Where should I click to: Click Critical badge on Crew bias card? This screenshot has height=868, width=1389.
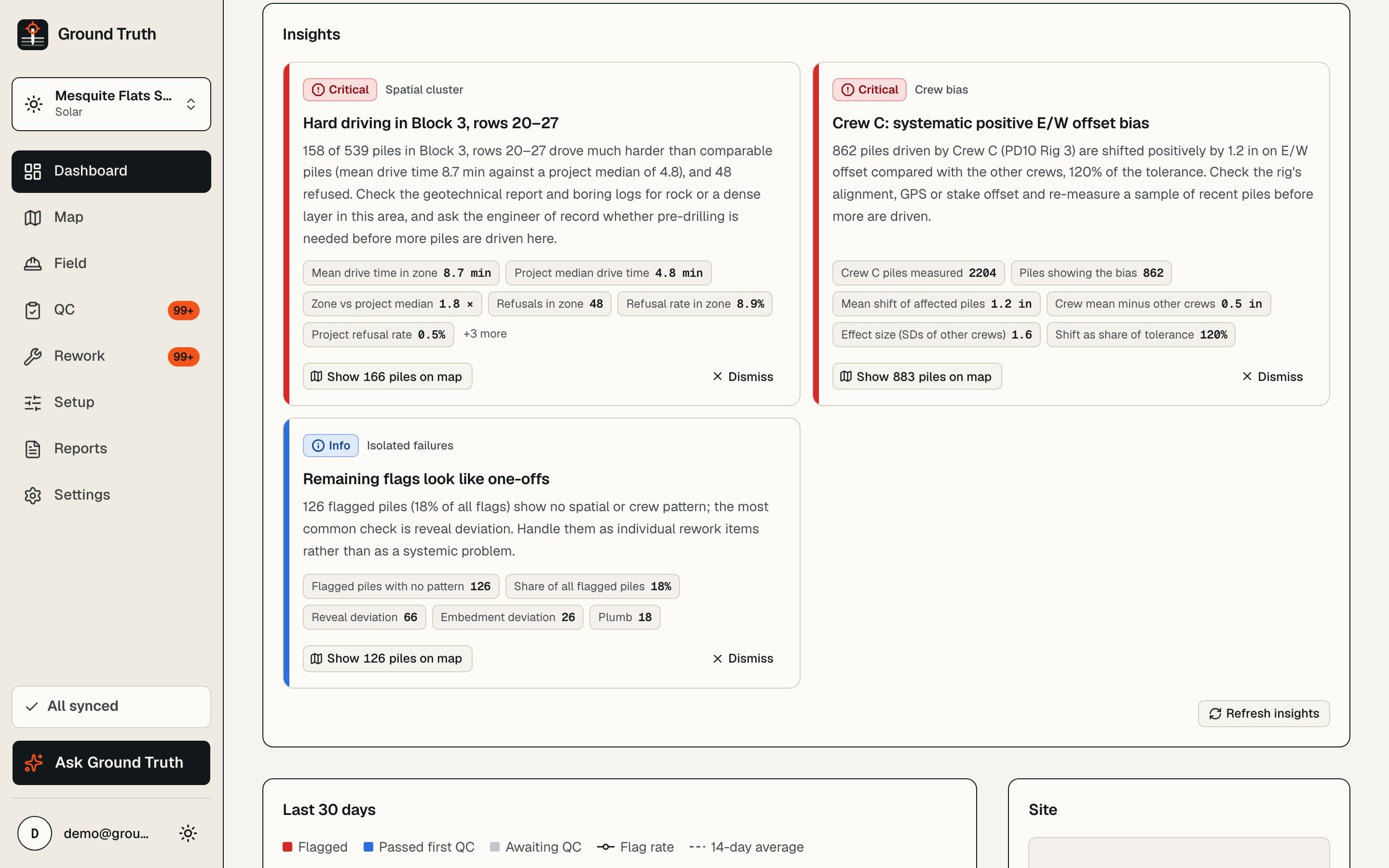(x=869, y=90)
